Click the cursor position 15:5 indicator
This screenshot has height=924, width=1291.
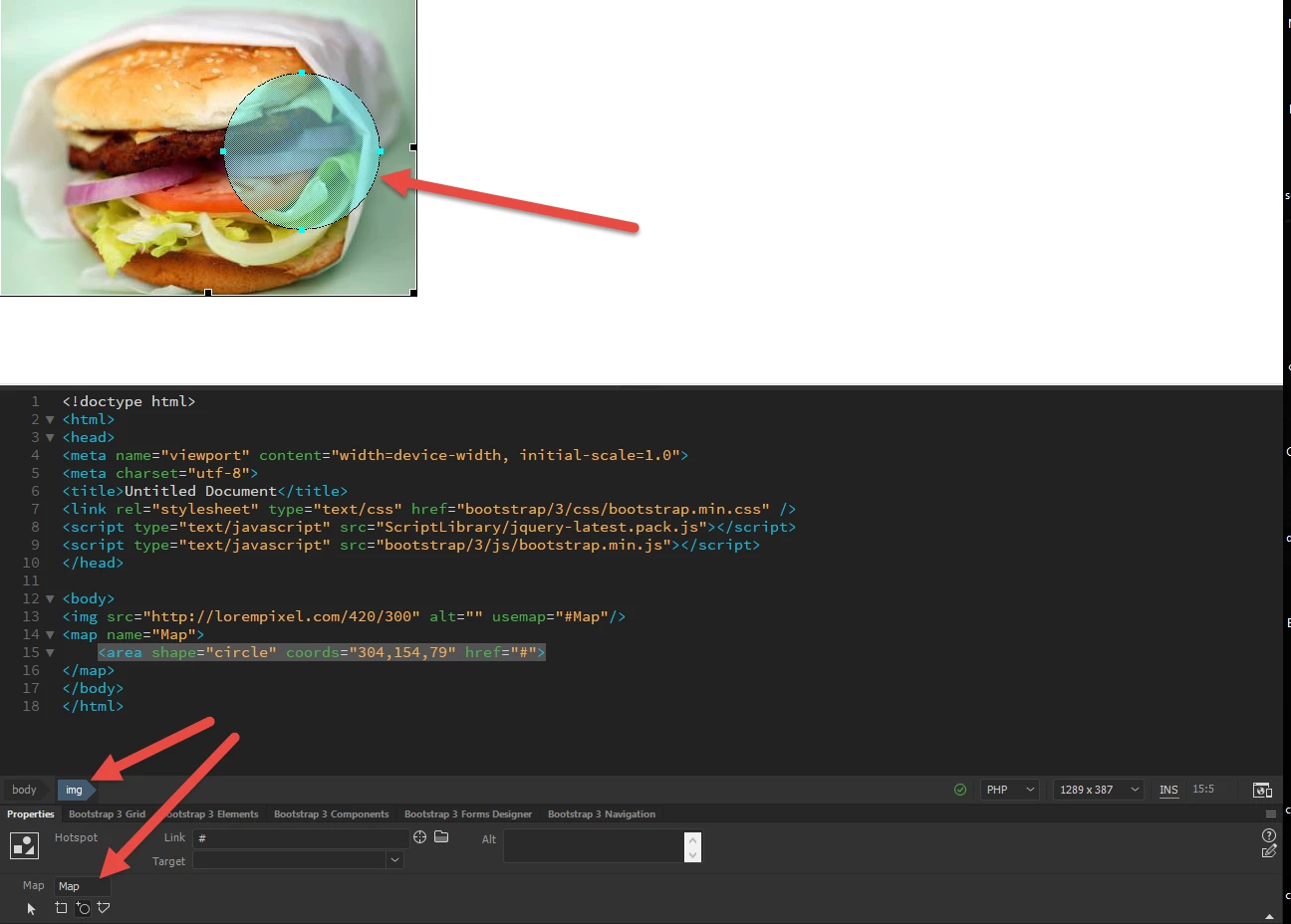1203,789
